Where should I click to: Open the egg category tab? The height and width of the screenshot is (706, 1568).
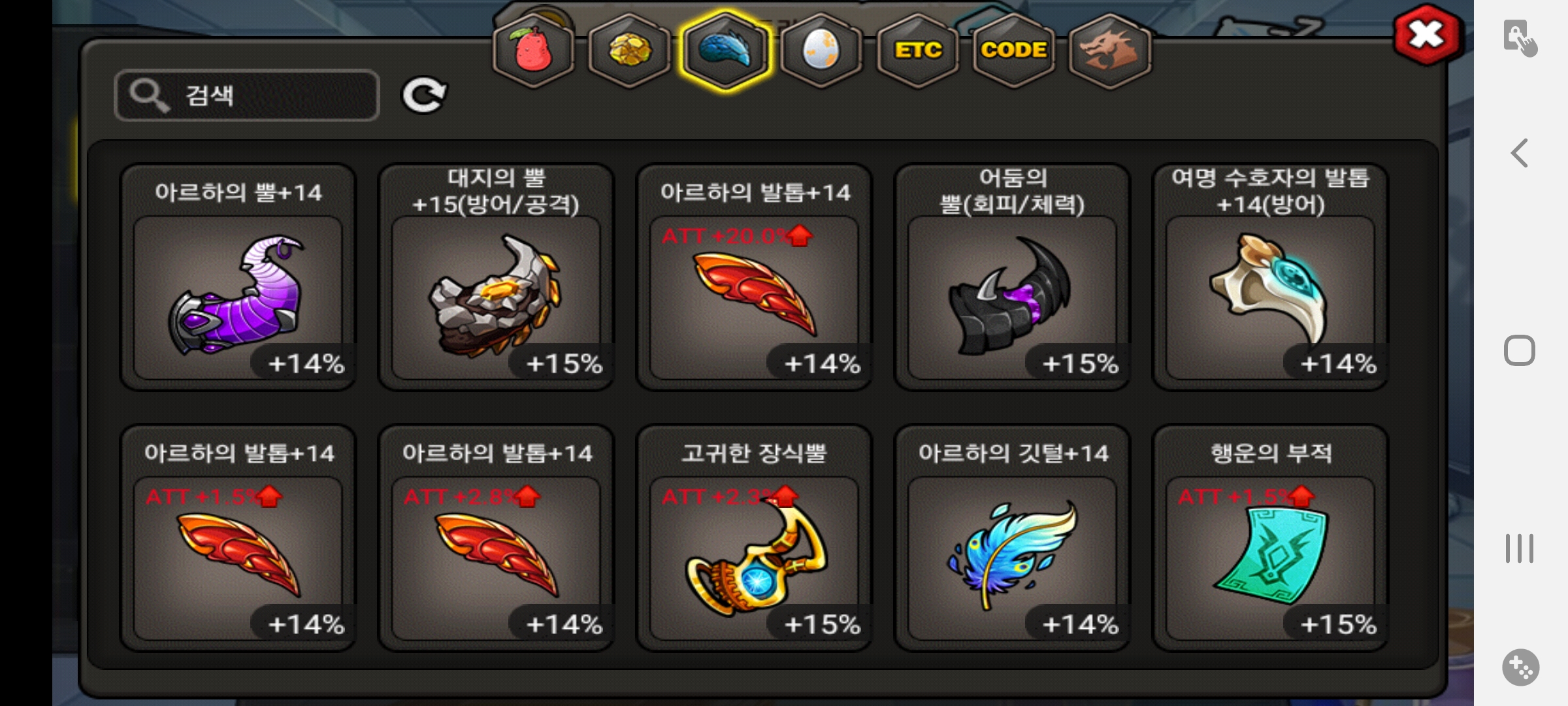click(x=821, y=50)
